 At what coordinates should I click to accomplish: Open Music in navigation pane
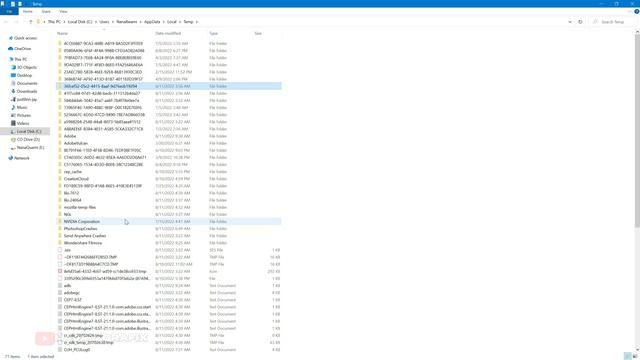(x=22, y=107)
